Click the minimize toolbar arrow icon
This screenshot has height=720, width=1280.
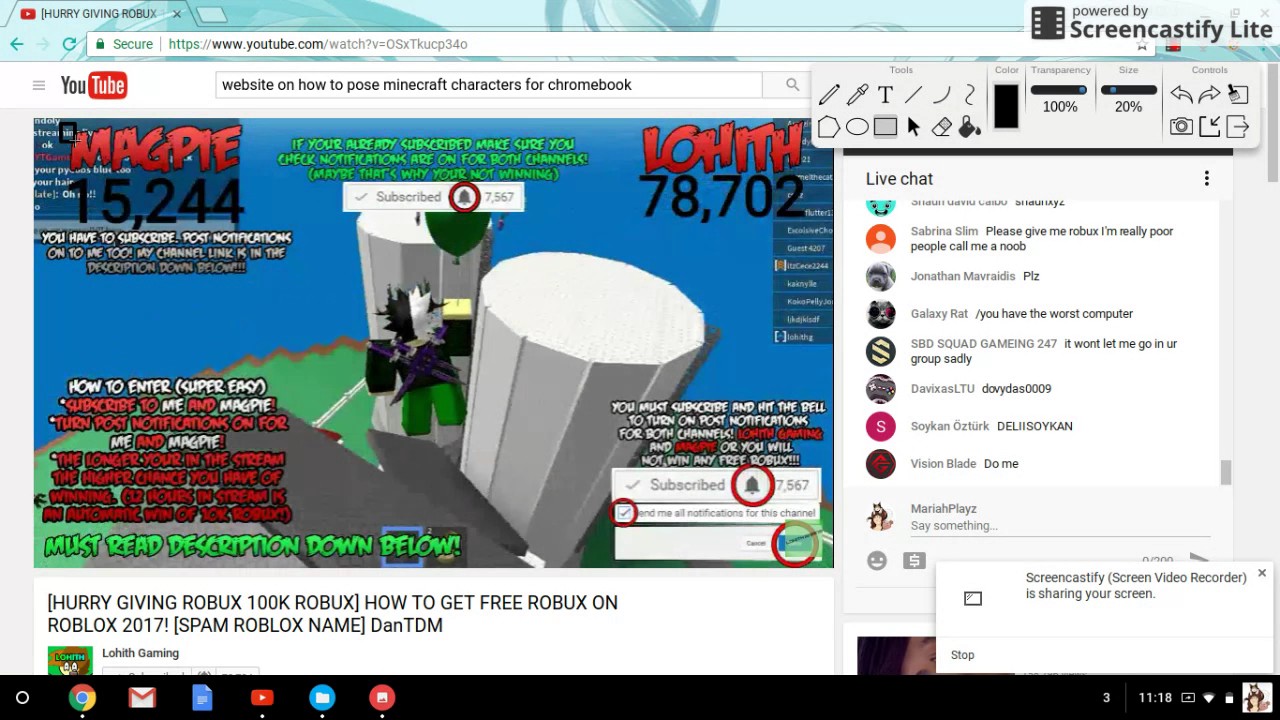click(x=1209, y=127)
